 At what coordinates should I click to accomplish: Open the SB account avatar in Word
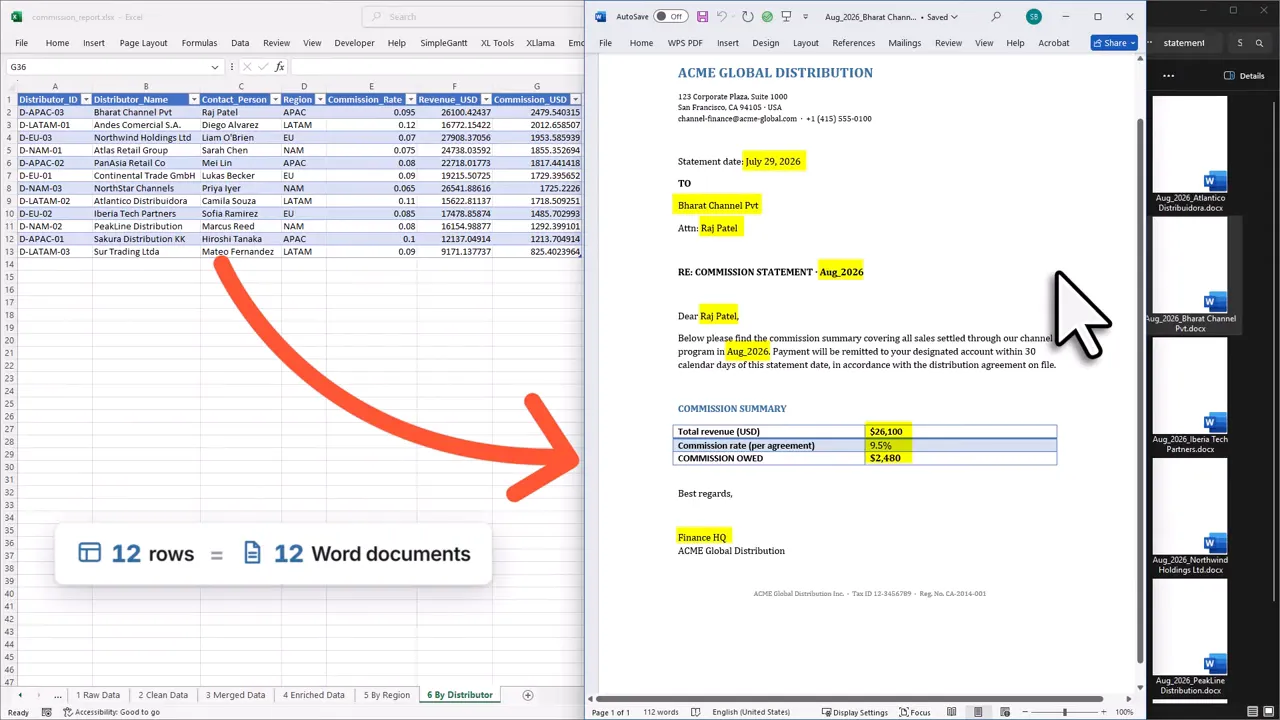pyautogui.click(x=1033, y=17)
